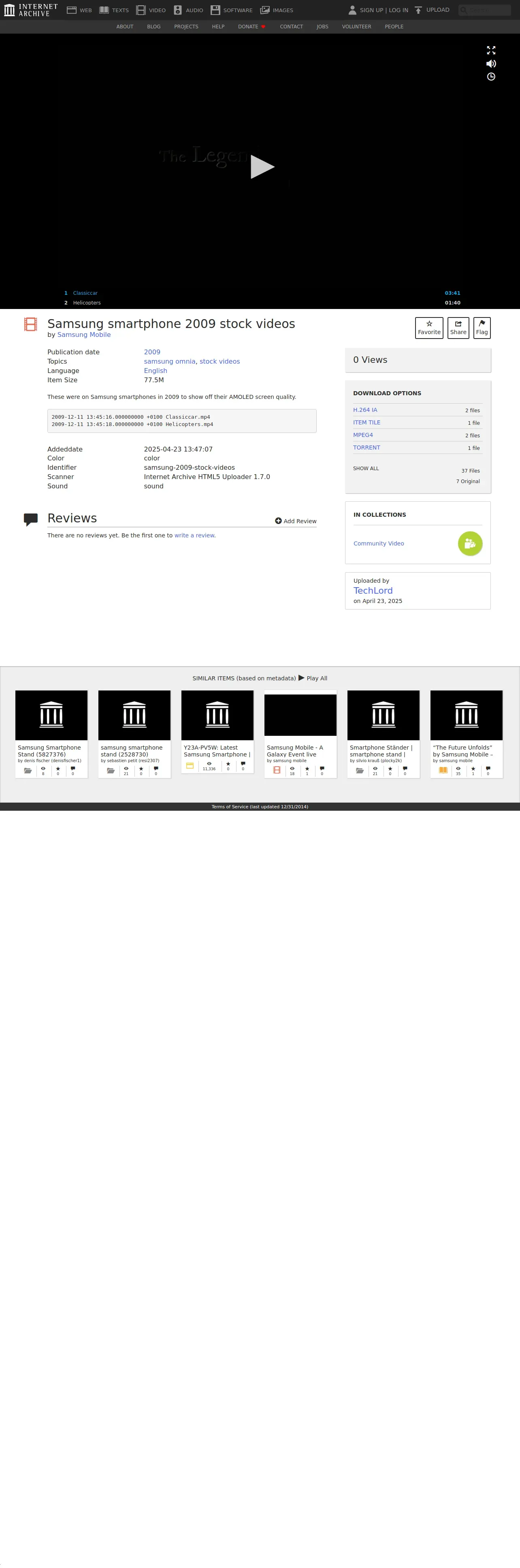Viewport: 520px width, 1568px height.
Task: Open the 2009 publication date link
Action: click(x=151, y=352)
